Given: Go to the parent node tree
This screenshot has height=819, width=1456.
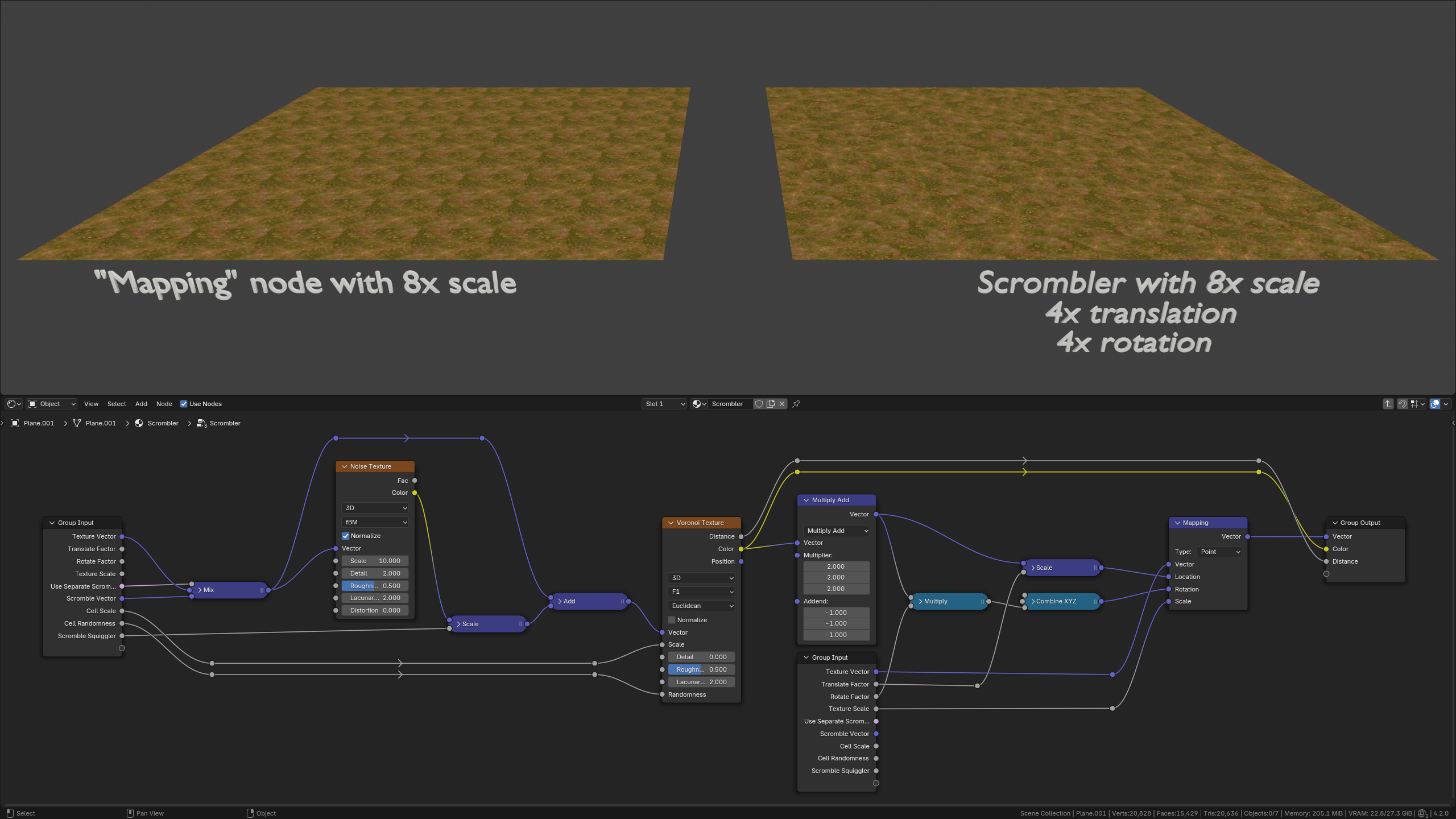Looking at the screenshot, I should (1388, 404).
